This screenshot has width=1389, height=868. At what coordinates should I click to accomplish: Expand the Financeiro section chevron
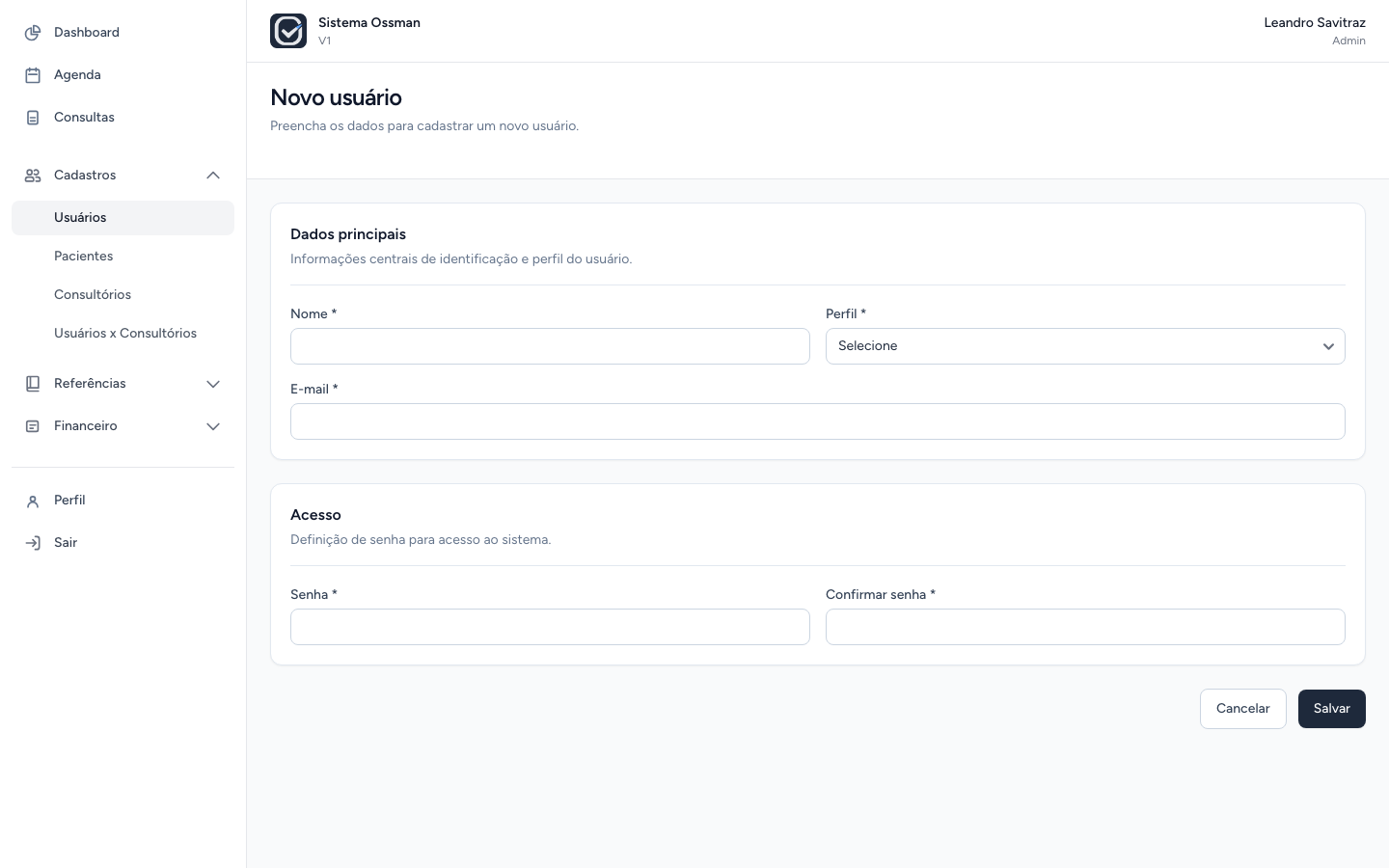pyautogui.click(x=213, y=426)
